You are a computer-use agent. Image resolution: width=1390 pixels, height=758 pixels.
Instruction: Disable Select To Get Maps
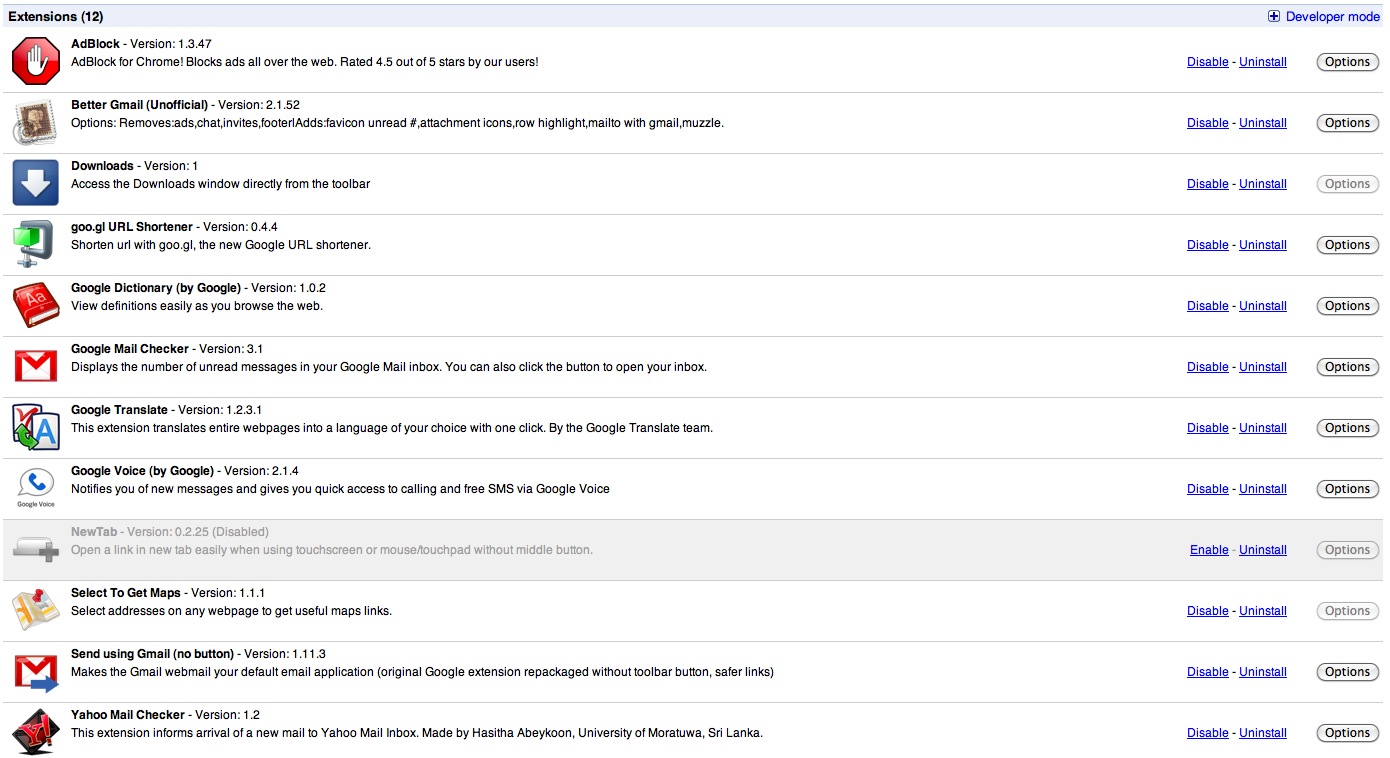point(1207,611)
